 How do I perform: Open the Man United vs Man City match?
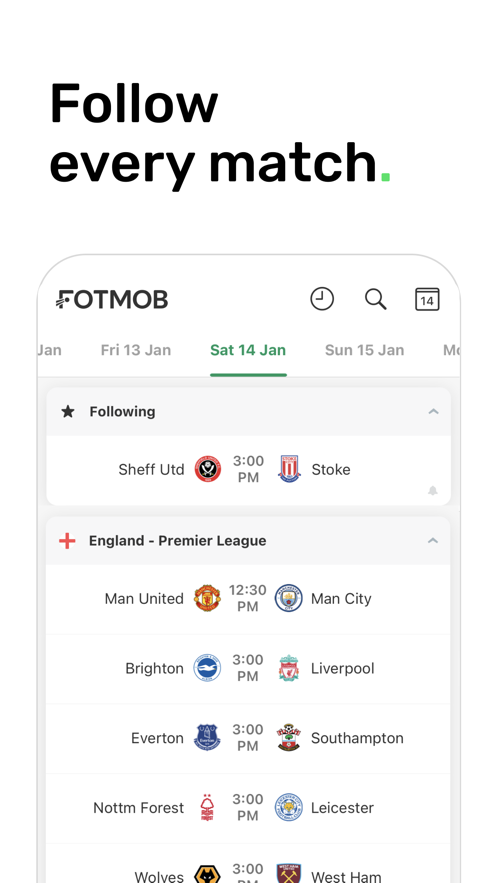click(248, 599)
